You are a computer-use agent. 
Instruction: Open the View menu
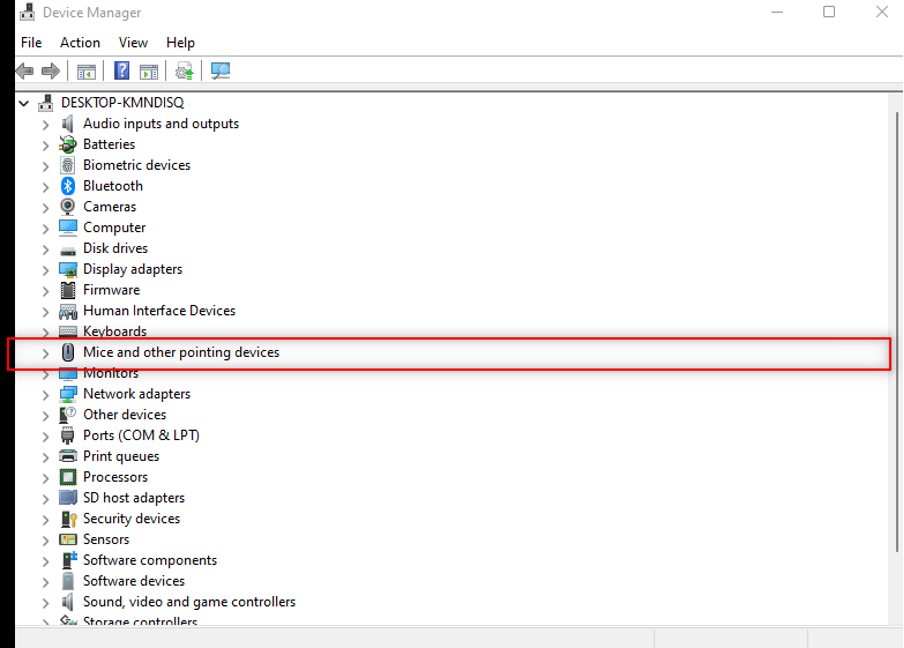pos(133,43)
